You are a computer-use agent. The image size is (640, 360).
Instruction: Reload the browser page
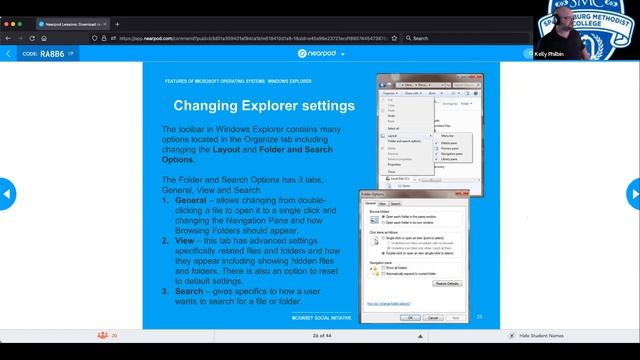coord(32,38)
